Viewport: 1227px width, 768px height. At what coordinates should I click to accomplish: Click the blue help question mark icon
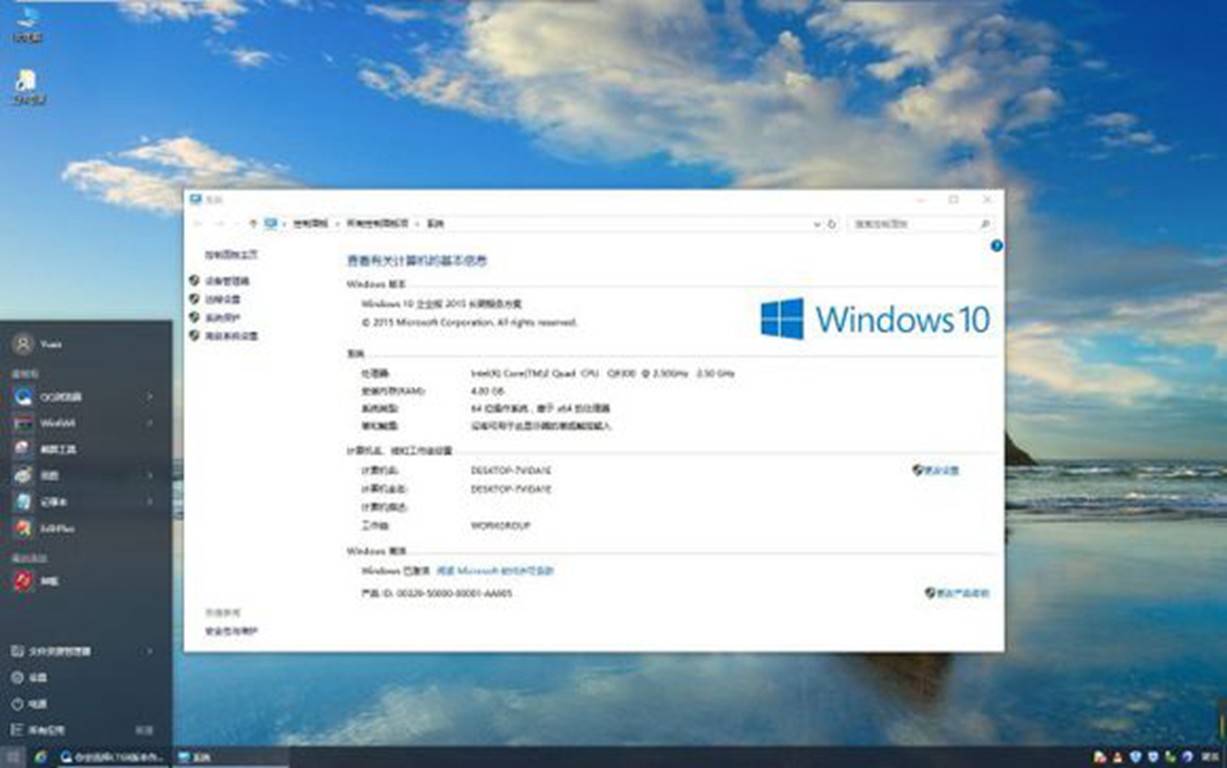click(996, 246)
